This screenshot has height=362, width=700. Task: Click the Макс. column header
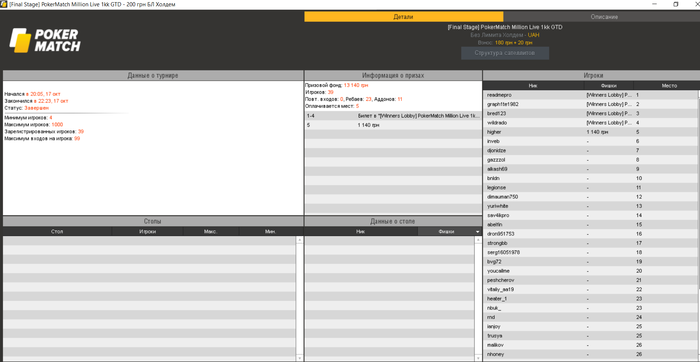coord(211,232)
